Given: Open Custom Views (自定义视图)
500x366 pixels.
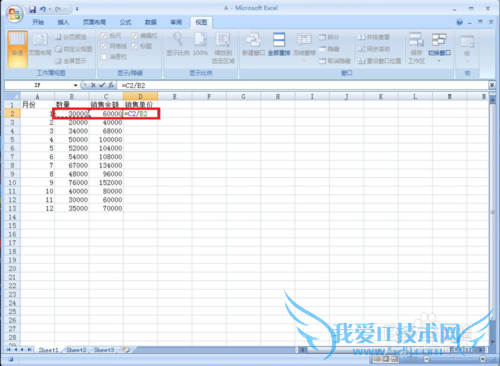Looking at the screenshot, I should coord(73,49).
